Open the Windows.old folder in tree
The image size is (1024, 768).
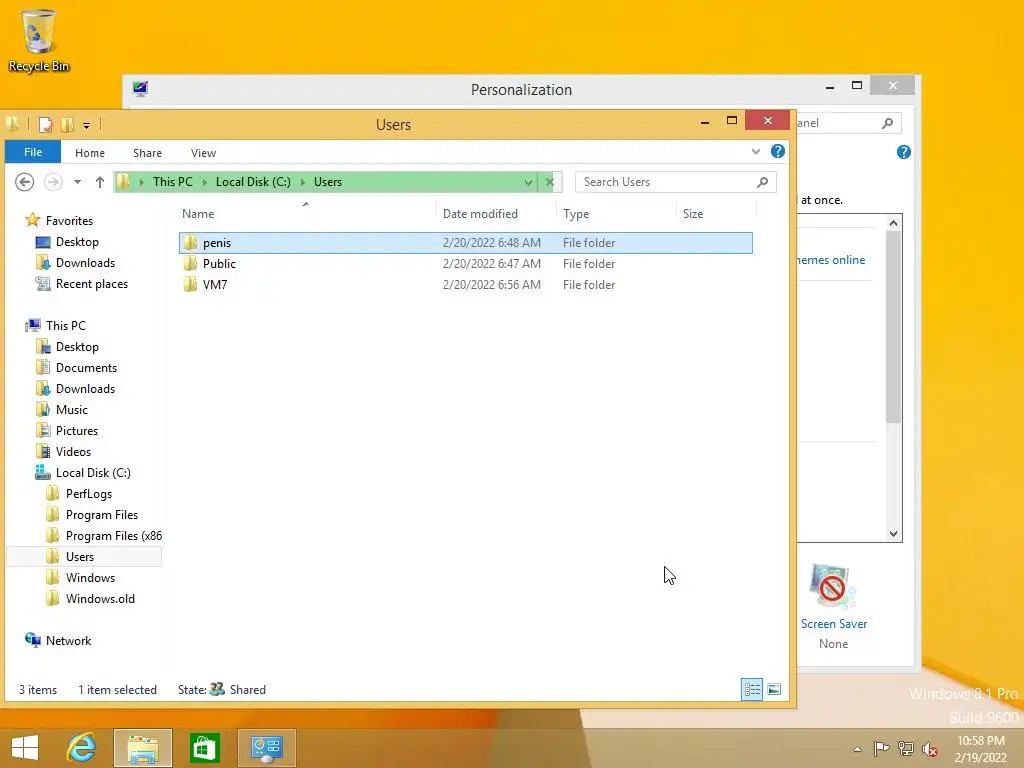coord(100,599)
